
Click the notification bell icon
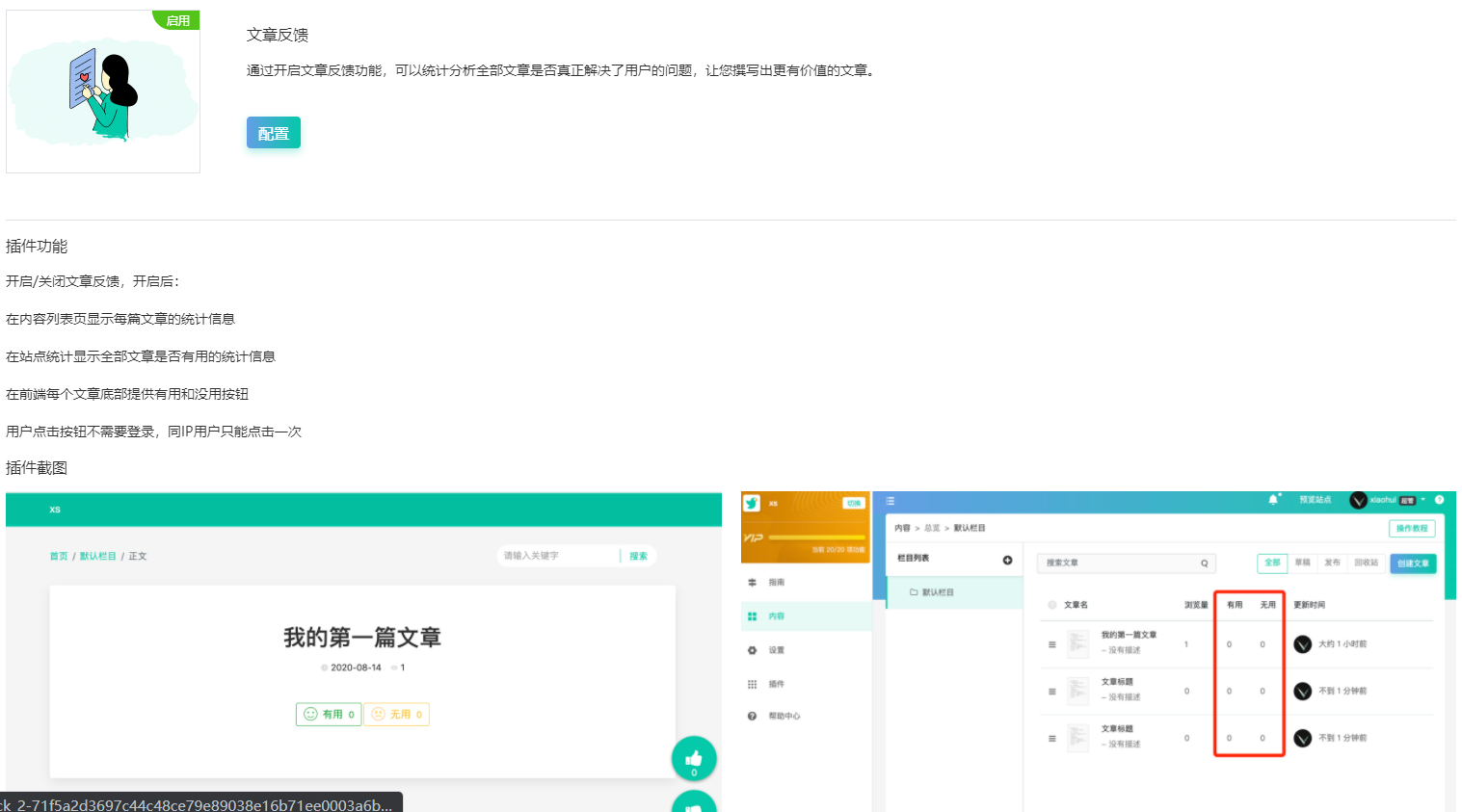tap(1273, 500)
